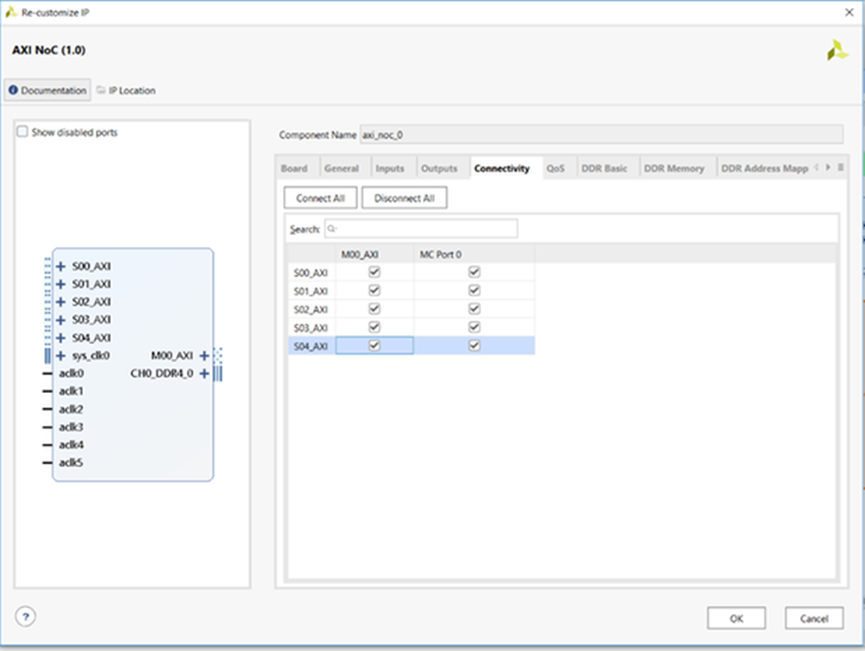The height and width of the screenshot is (651, 865).
Task: Focus the connectivity Search field
Action: [421, 229]
